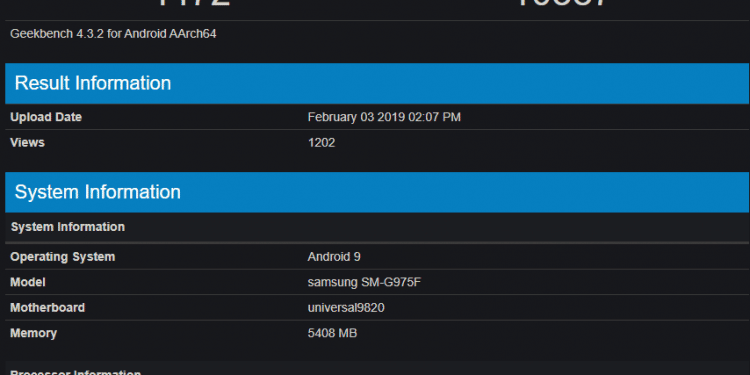Select the Operating System label

tap(63, 257)
